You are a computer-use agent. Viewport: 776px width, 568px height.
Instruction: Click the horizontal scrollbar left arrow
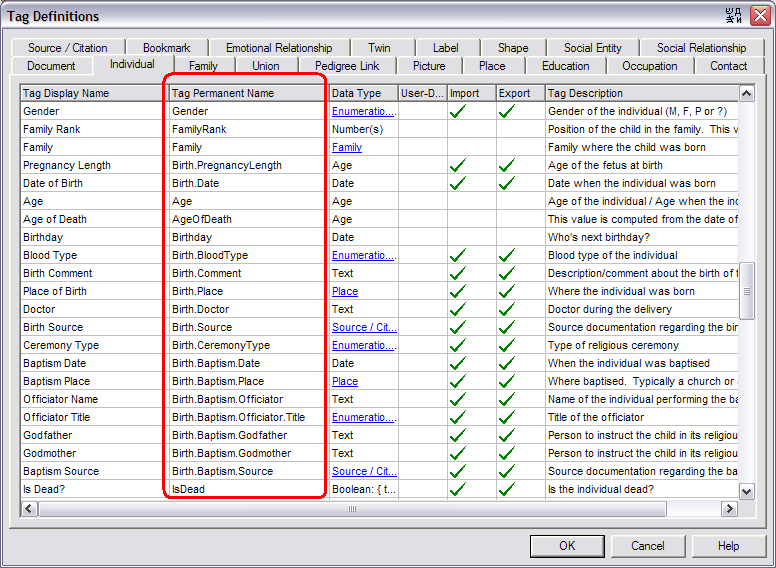pos(29,509)
